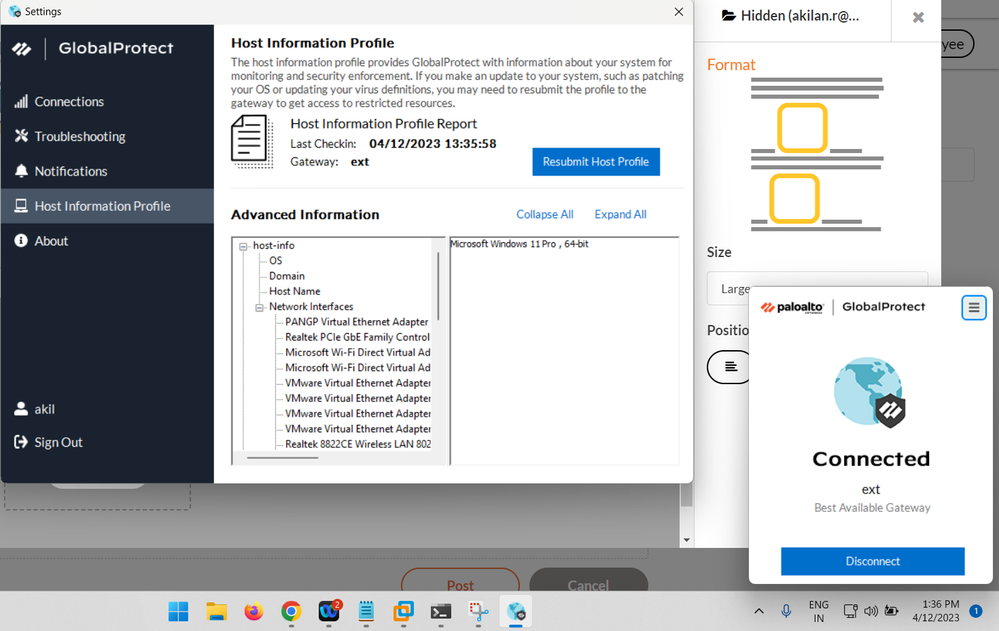Click the paloalto logo in popup

click(792, 308)
